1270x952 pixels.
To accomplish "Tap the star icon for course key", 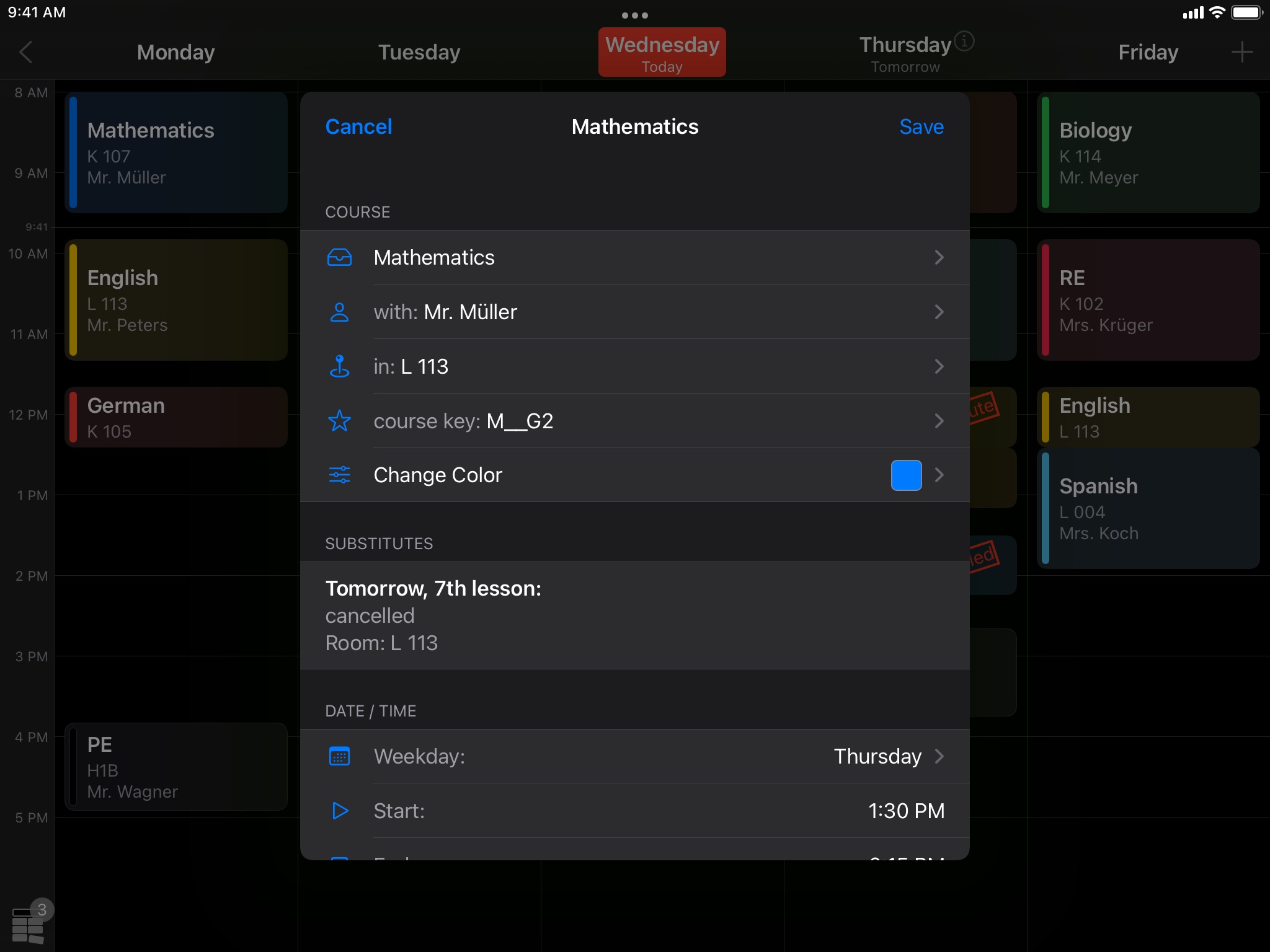I will (x=340, y=420).
